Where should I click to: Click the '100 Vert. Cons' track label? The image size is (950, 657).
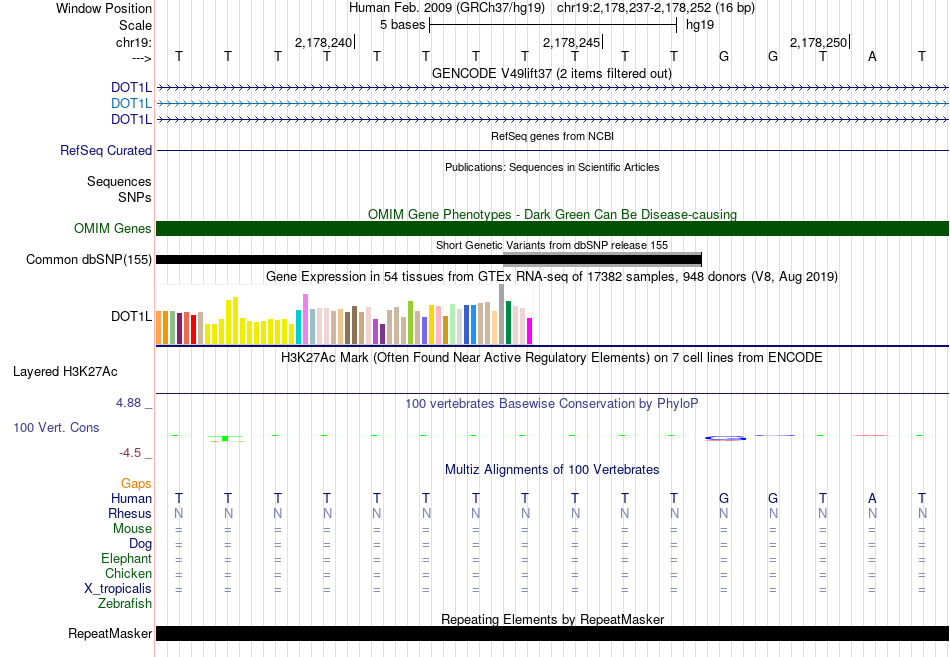click(56, 428)
